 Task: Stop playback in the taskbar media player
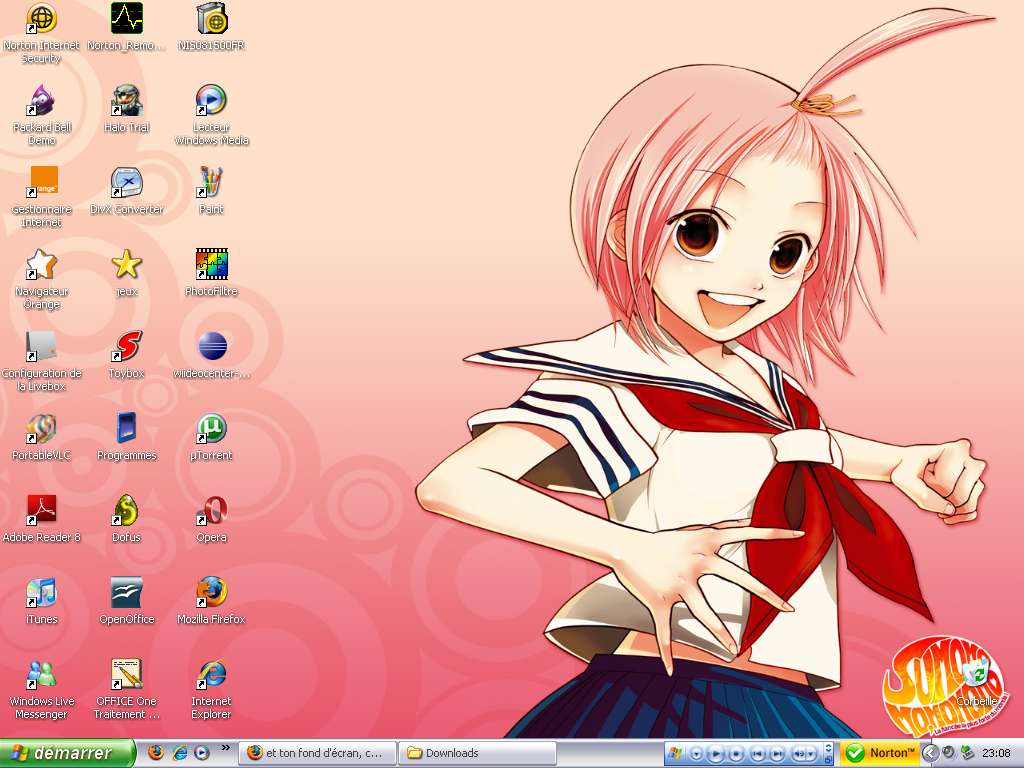(736, 754)
